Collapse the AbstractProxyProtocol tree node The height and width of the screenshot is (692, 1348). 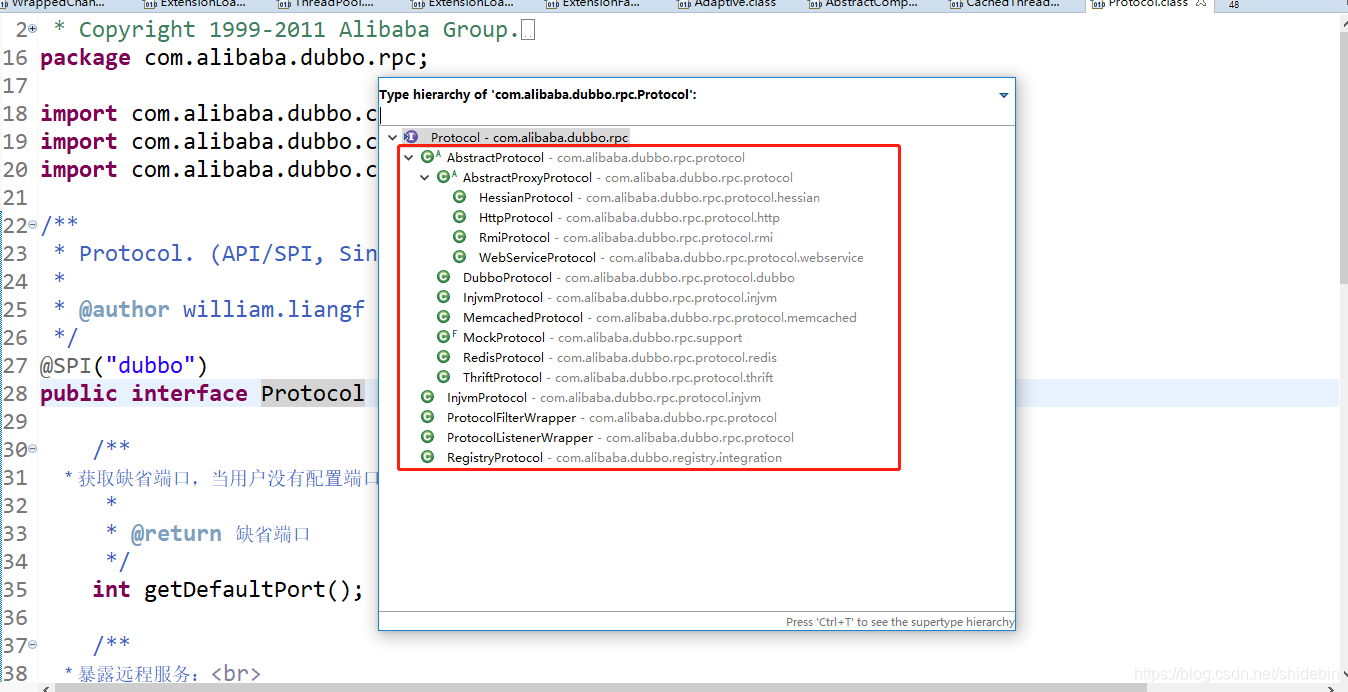(x=425, y=177)
